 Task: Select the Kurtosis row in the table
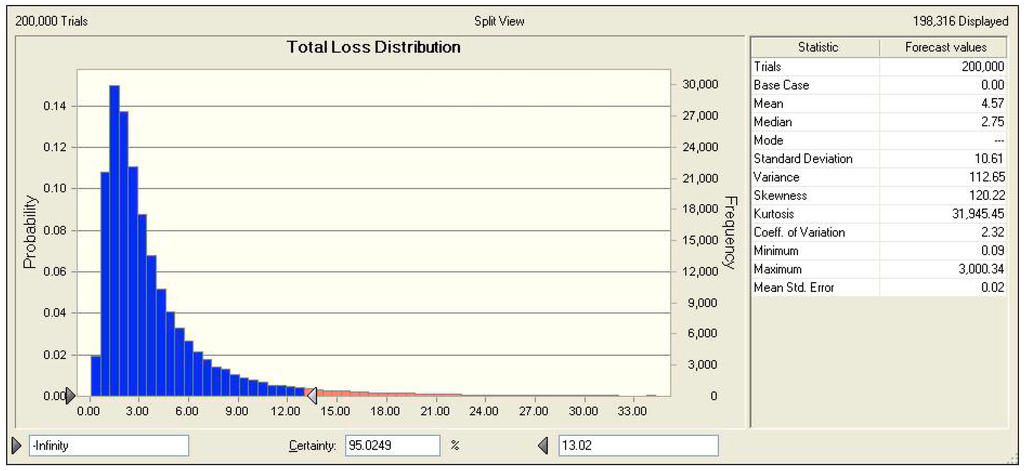point(880,214)
